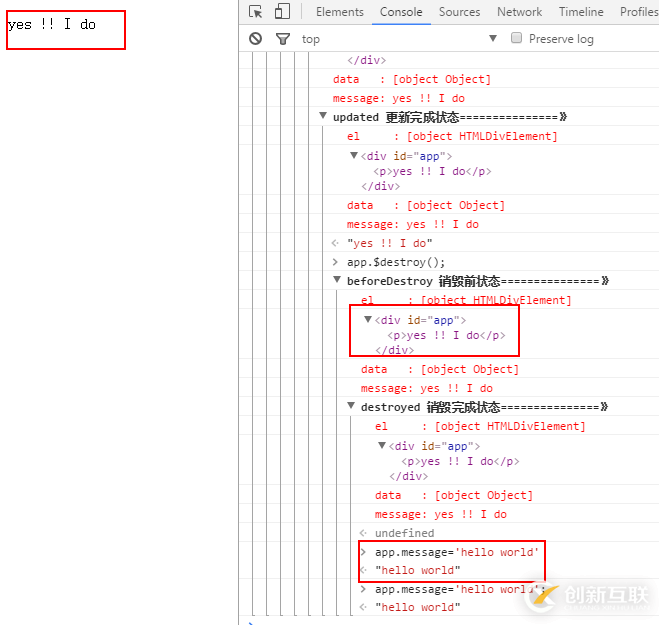Collapse div id=app node under destroyed
659x625 pixels.
coord(382,445)
